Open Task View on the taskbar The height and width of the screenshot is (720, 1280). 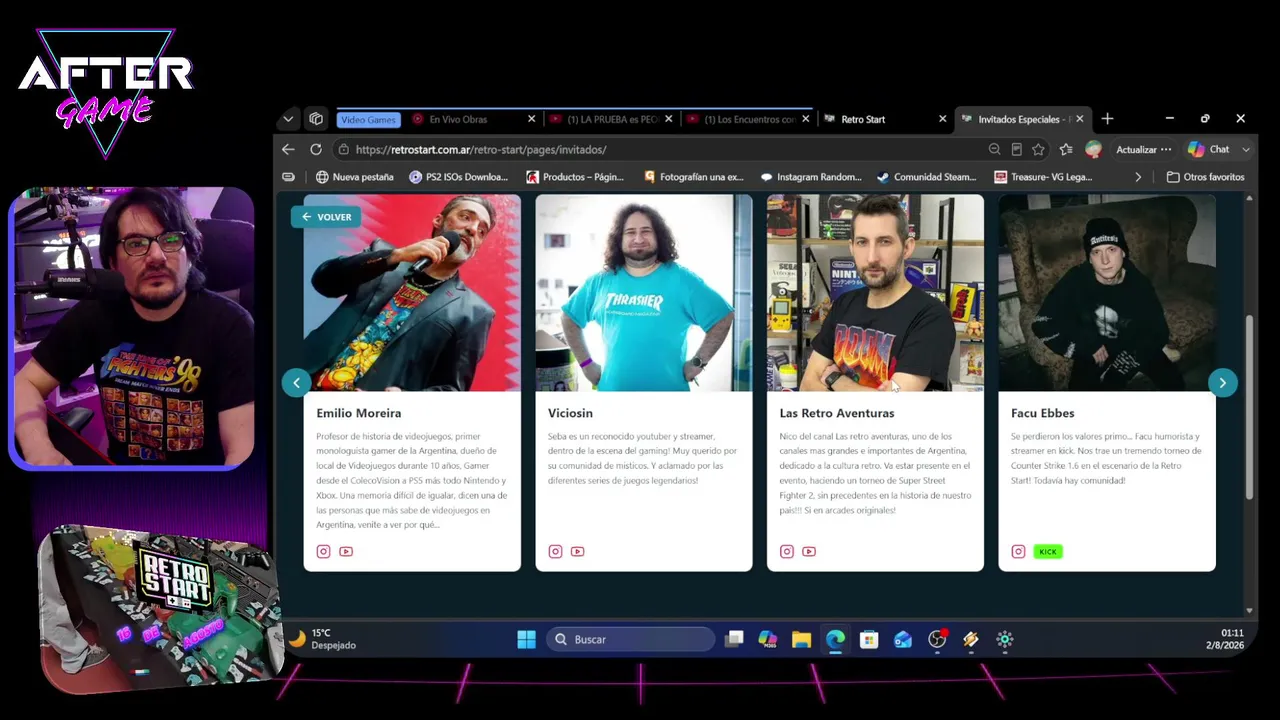point(734,639)
